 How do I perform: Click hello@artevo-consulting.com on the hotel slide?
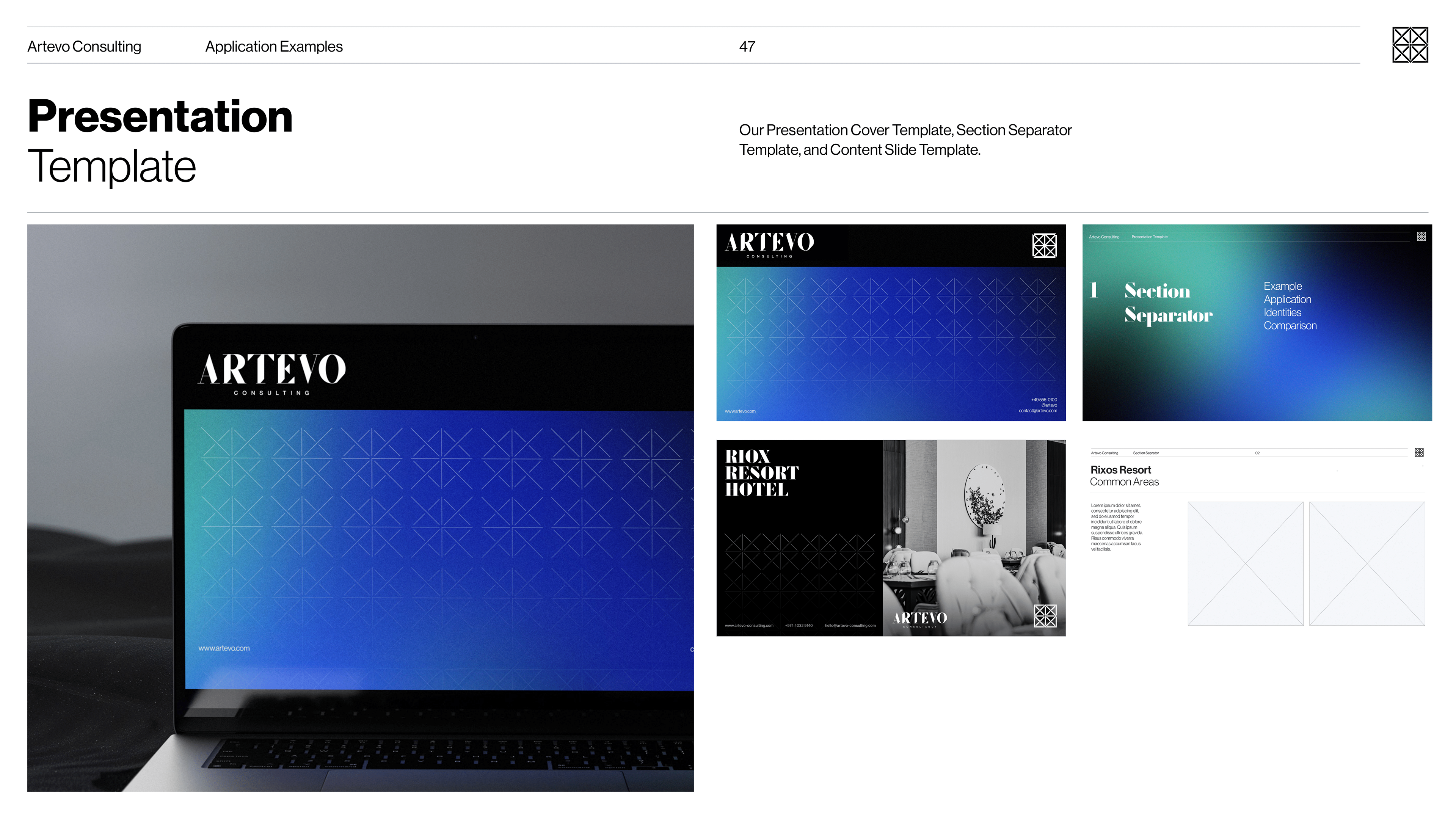pos(849,626)
